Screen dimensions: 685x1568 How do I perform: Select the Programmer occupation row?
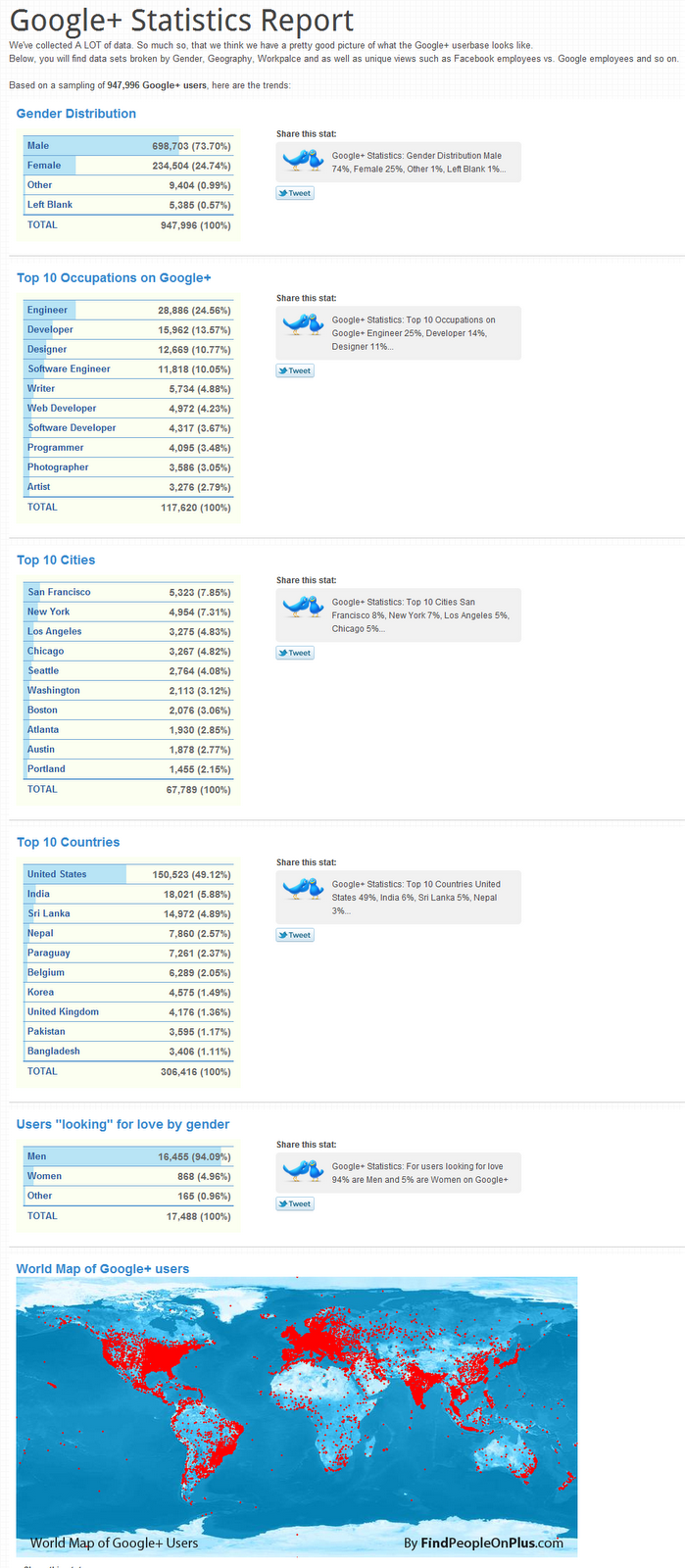click(x=128, y=448)
